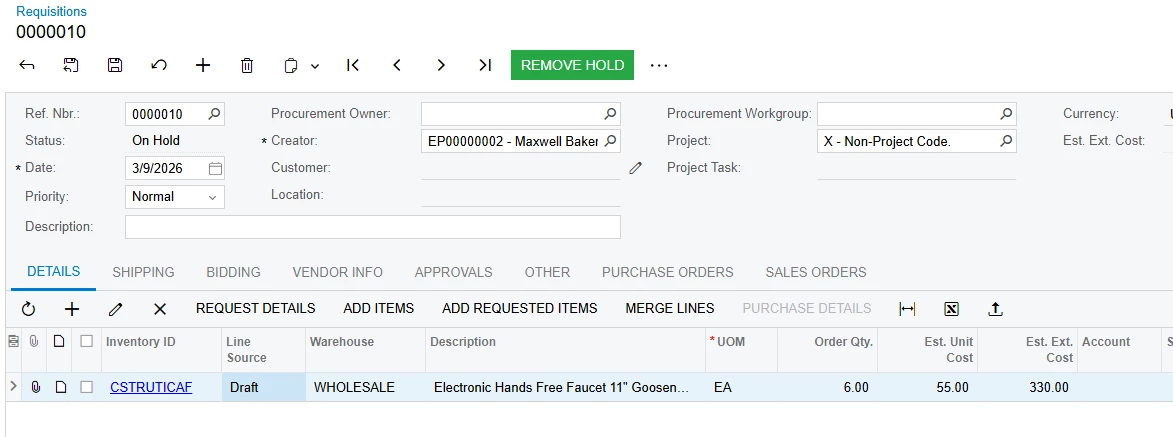Delete the requisition with trash icon

pyautogui.click(x=247, y=65)
